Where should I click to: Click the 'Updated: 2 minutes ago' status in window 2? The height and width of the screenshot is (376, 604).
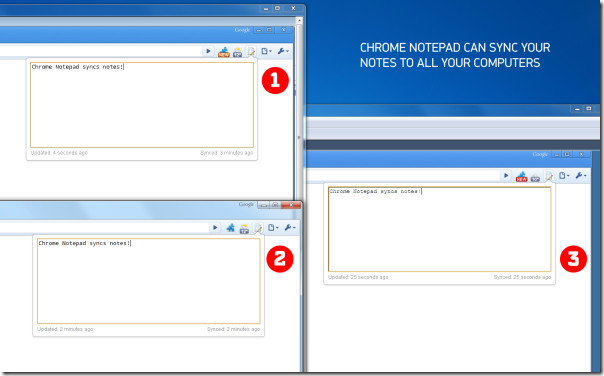65,329
